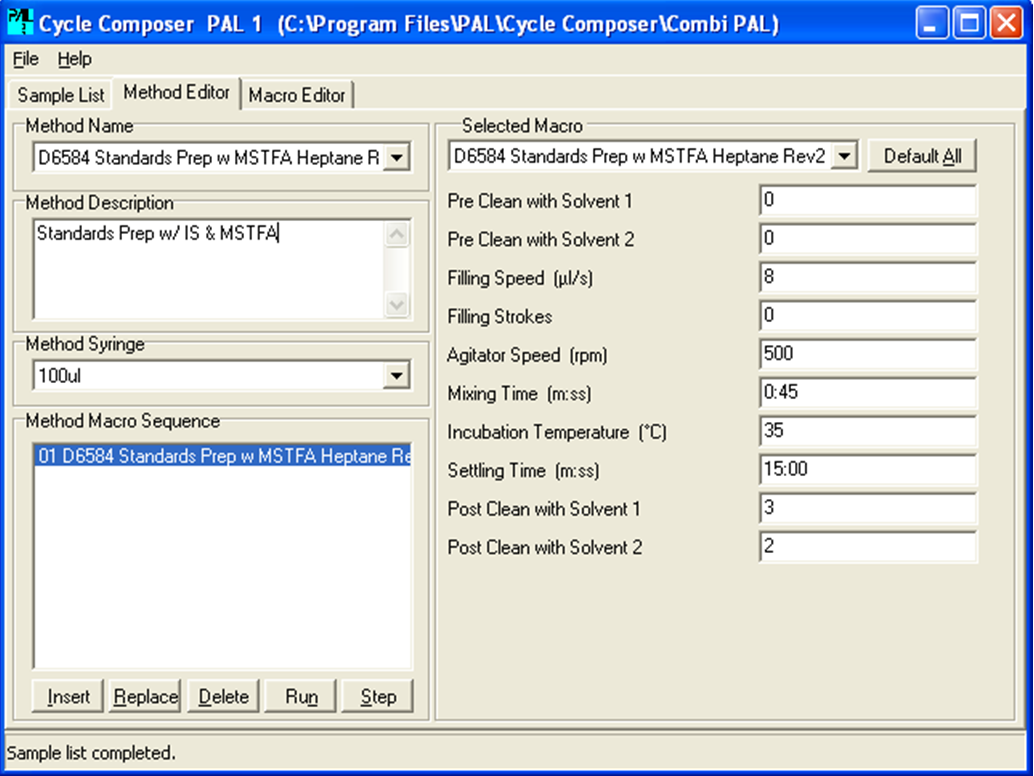Click the Replace button
Viewport: 1034px width, 776px height.
(x=145, y=696)
